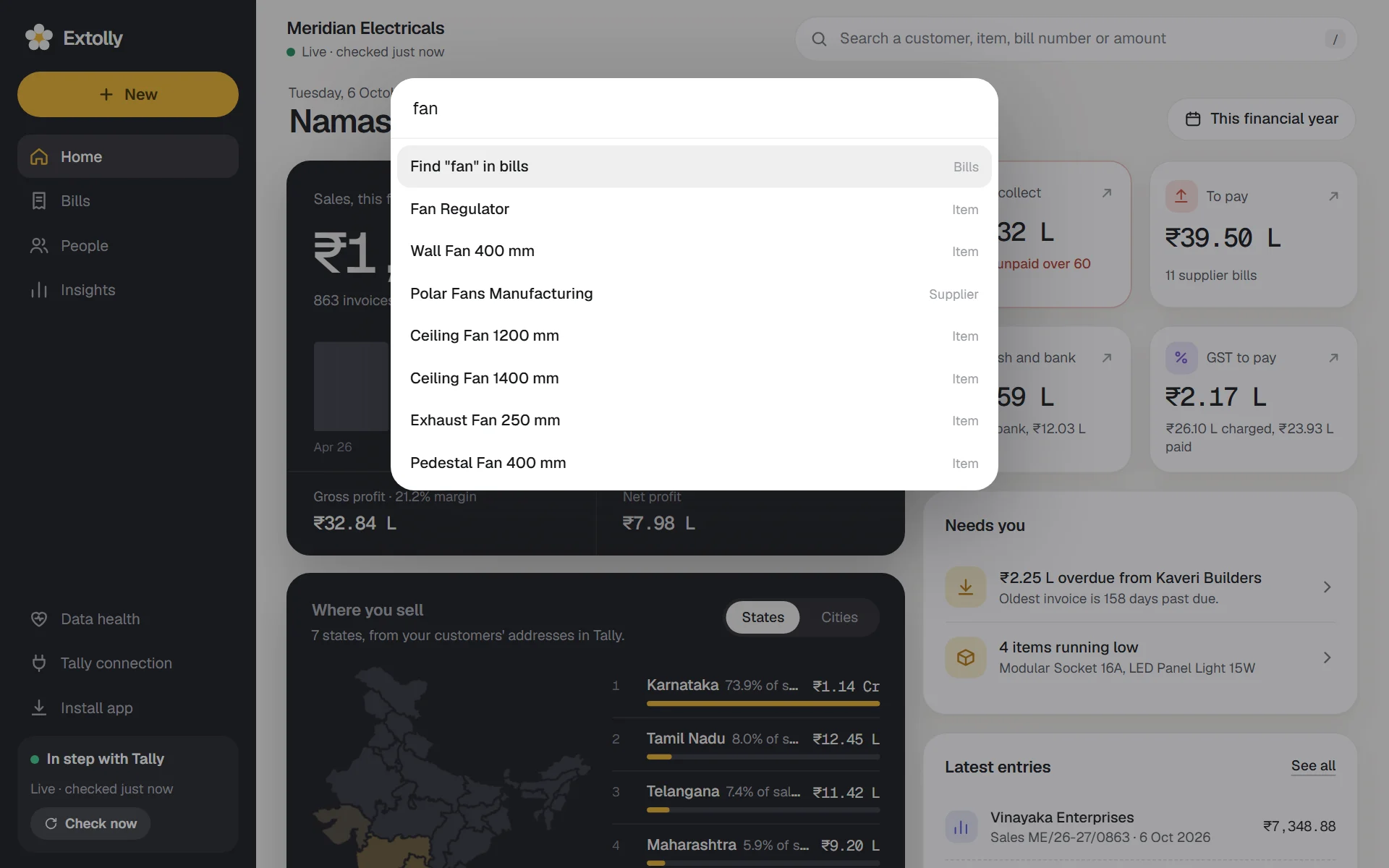This screenshot has height=868, width=1389.
Task: Click the box icon for items running low
Action: pyautogui.click(x=966, y=658)
